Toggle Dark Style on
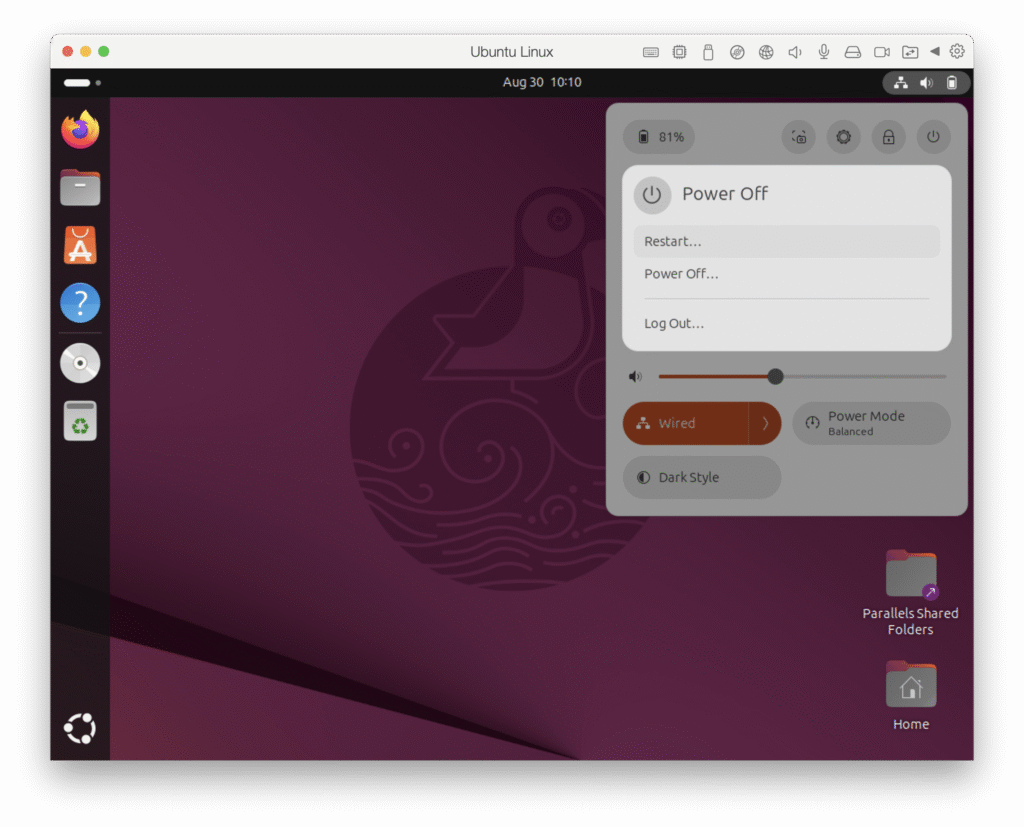This screenshot has width=1024, height=827. coord(702,478)
